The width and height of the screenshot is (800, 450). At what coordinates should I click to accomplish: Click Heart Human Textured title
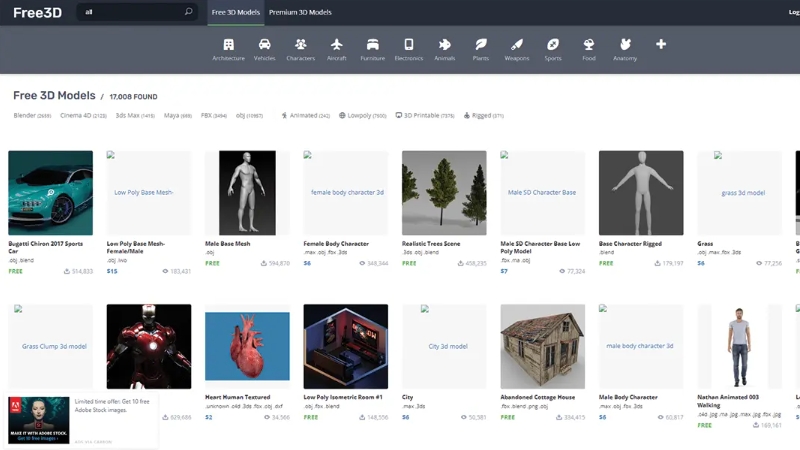pyautogui.click(x=237, y=397)
